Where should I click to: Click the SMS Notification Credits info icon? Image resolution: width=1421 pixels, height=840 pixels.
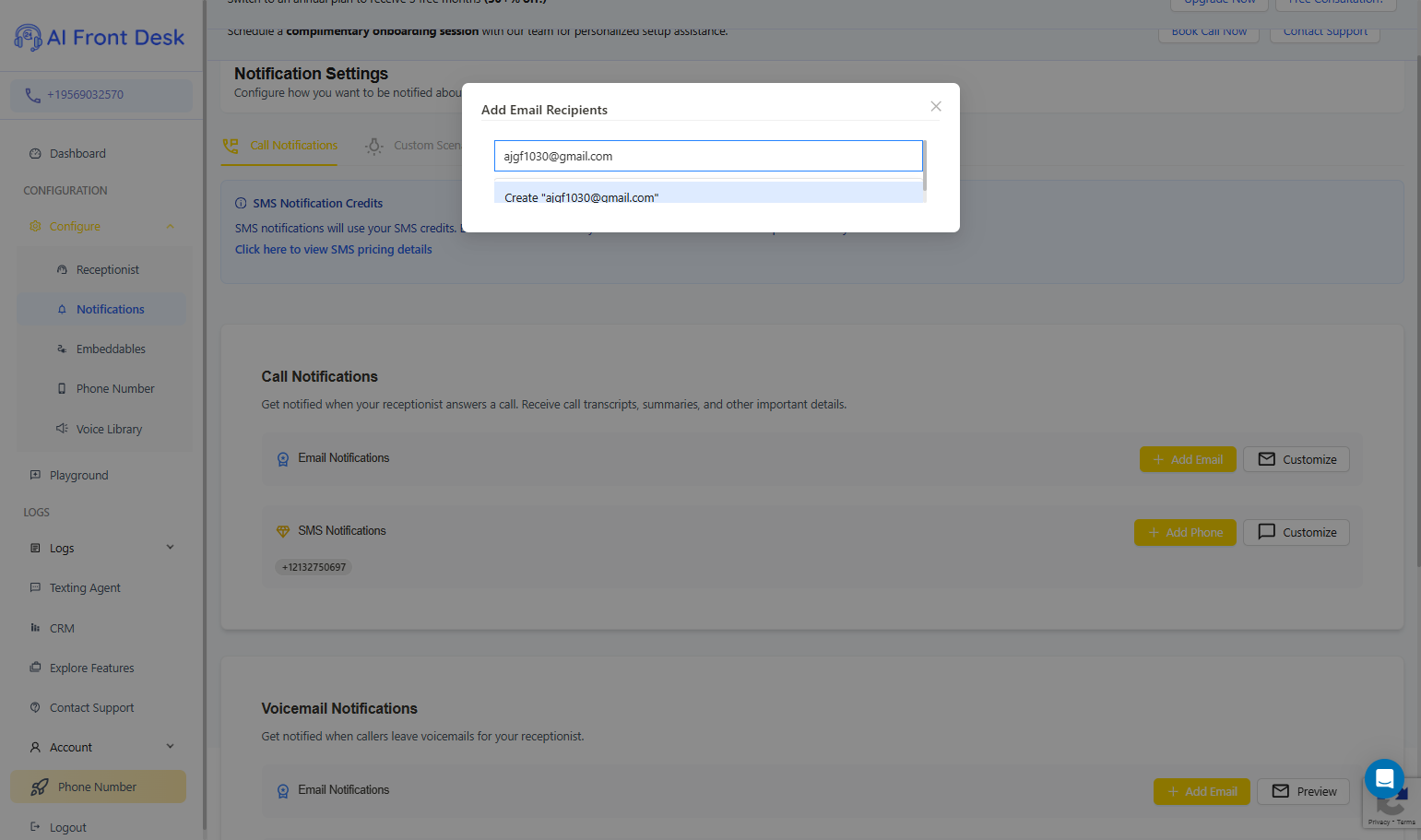241,204
